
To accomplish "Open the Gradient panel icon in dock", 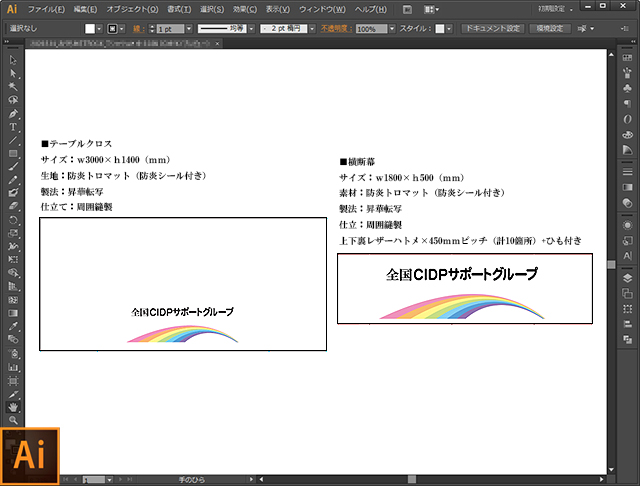I will click(x=627, y=187).
